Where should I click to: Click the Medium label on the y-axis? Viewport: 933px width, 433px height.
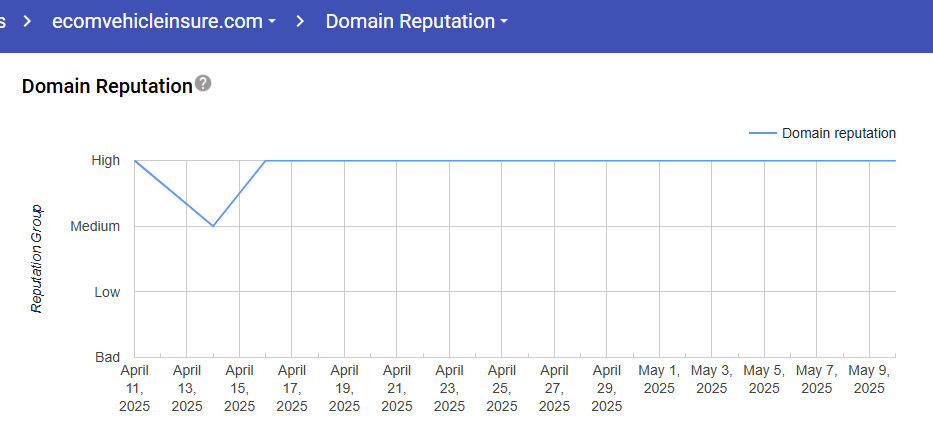pos(95,226)
